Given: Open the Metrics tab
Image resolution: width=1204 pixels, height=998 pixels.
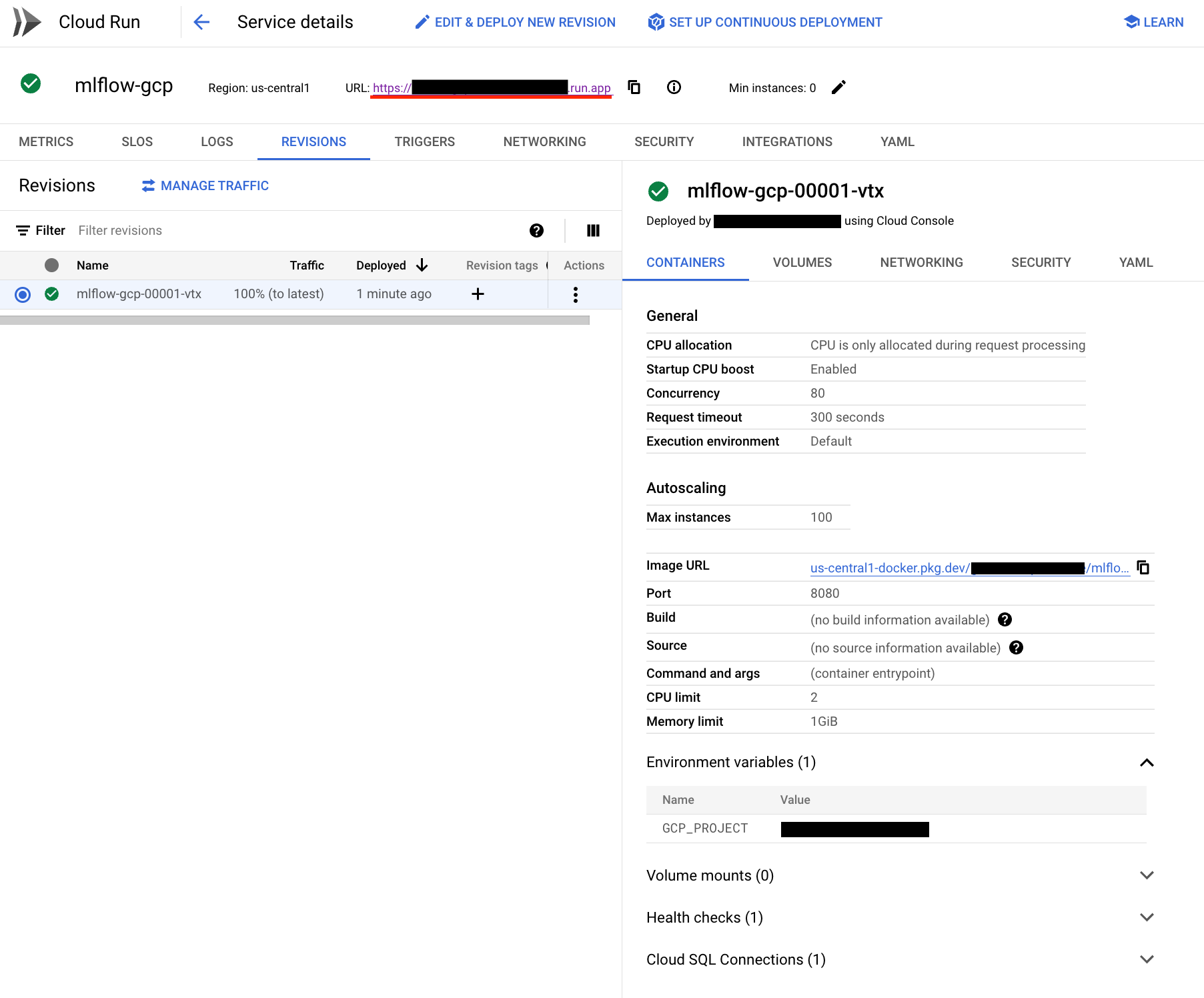Looking at the screenshot, I should coord(46,141).
